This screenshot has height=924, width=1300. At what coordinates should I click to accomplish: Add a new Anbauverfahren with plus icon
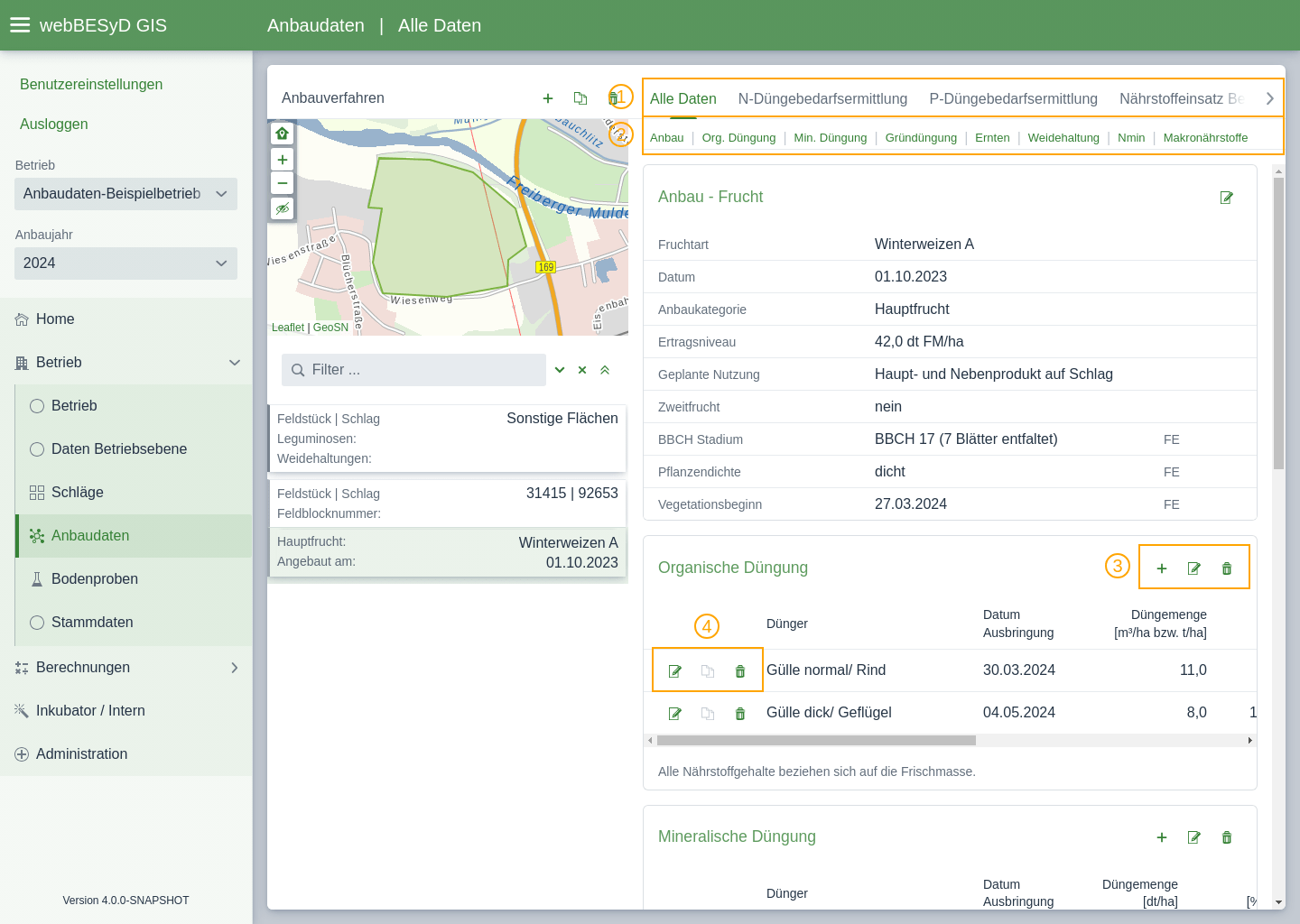coord(548,98)
